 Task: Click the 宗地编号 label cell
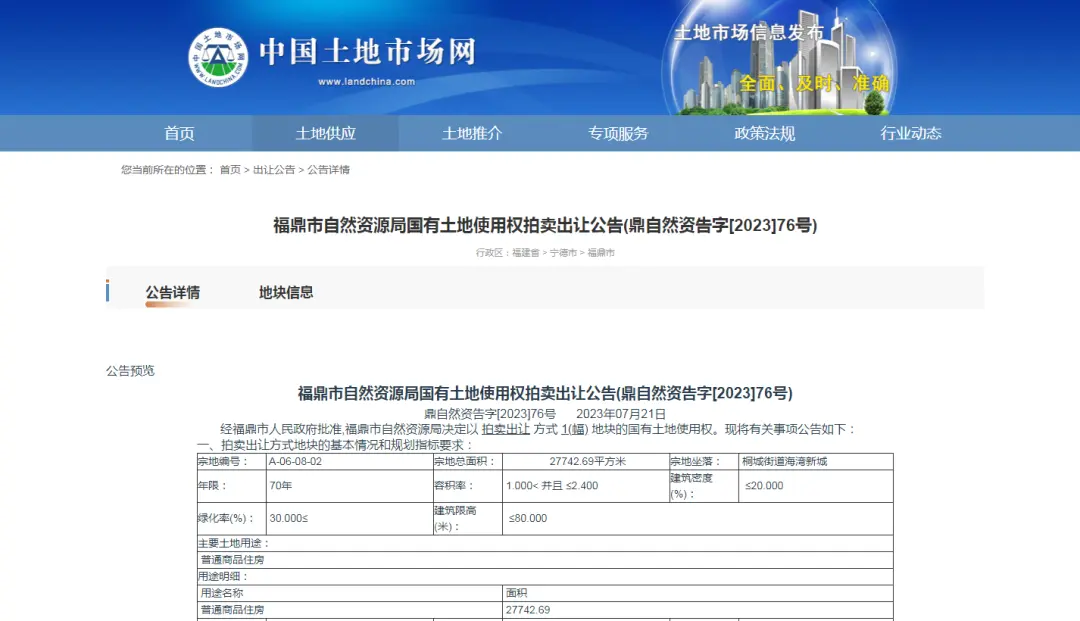pos(231,461)
